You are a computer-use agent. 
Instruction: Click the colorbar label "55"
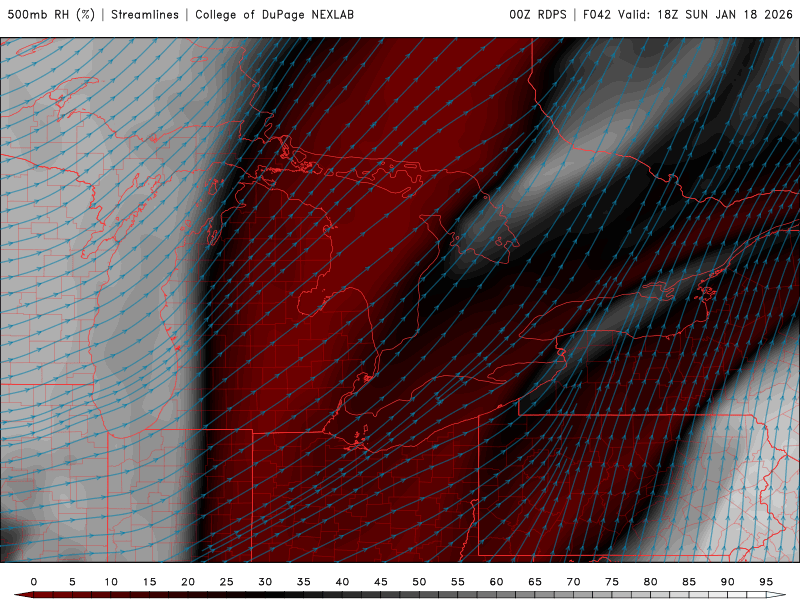pos(458,582)
